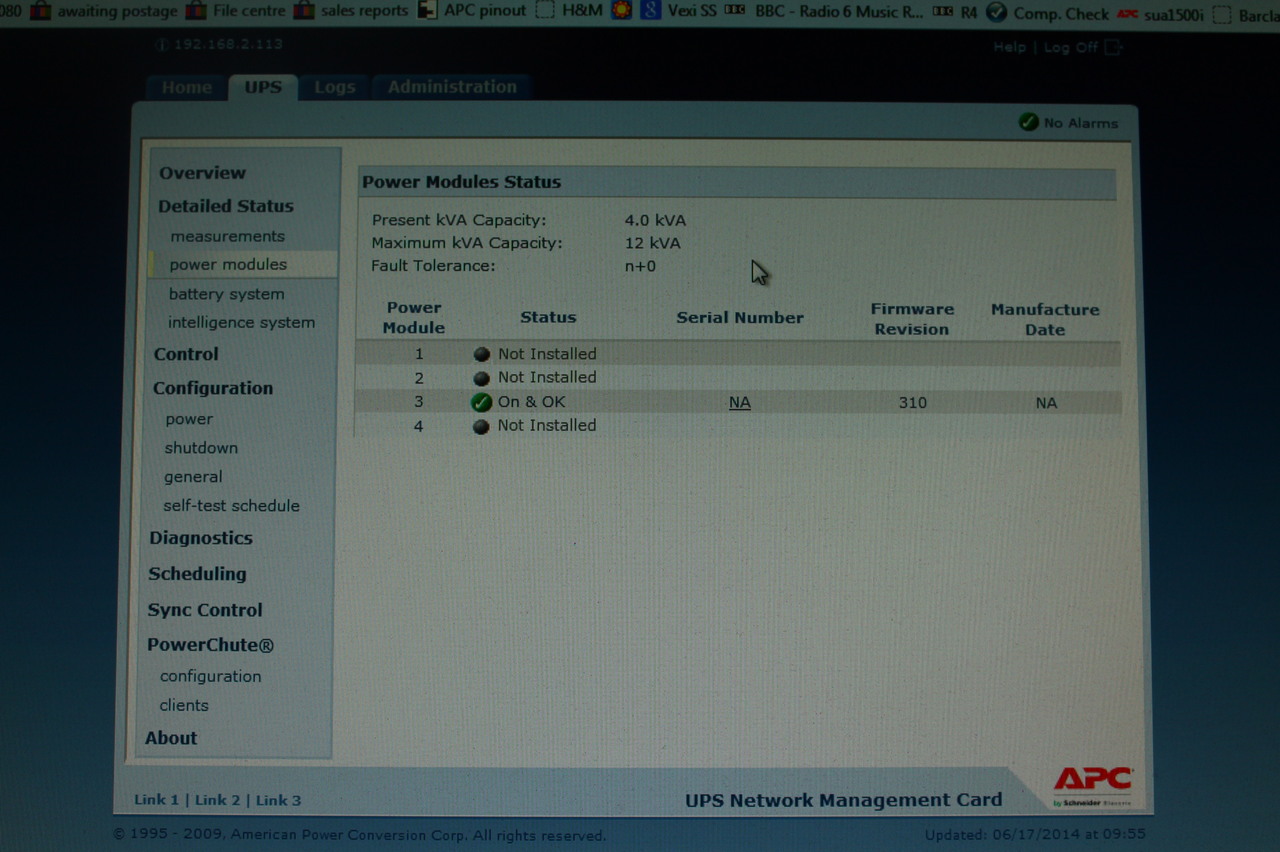1280x852 pixels.
Task: Click the 4.0 kVA present capacity value
Action: [x=655, y=220]
